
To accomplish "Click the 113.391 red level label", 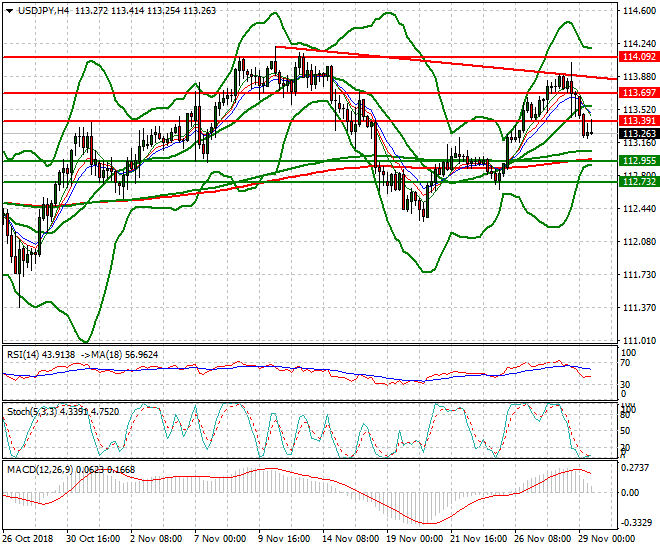I will [637, 121].
